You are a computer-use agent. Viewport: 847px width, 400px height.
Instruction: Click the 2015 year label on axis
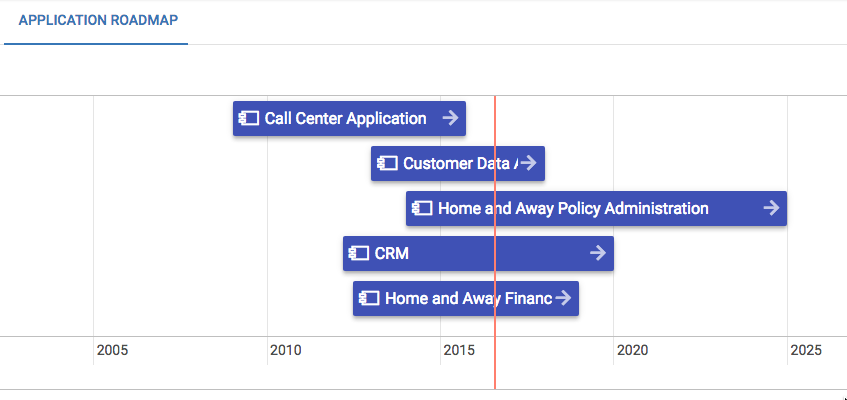point(459,351)
